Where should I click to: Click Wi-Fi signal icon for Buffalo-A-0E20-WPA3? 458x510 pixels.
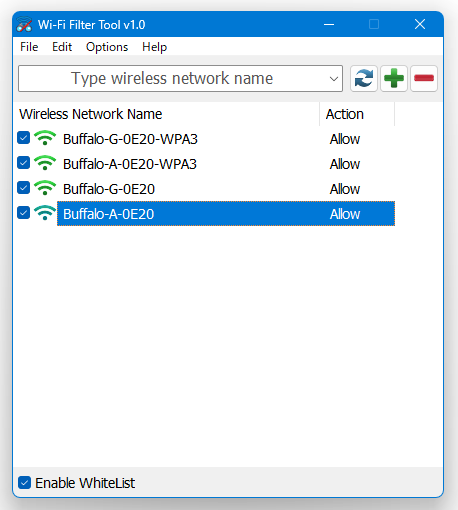pos(45,163)
